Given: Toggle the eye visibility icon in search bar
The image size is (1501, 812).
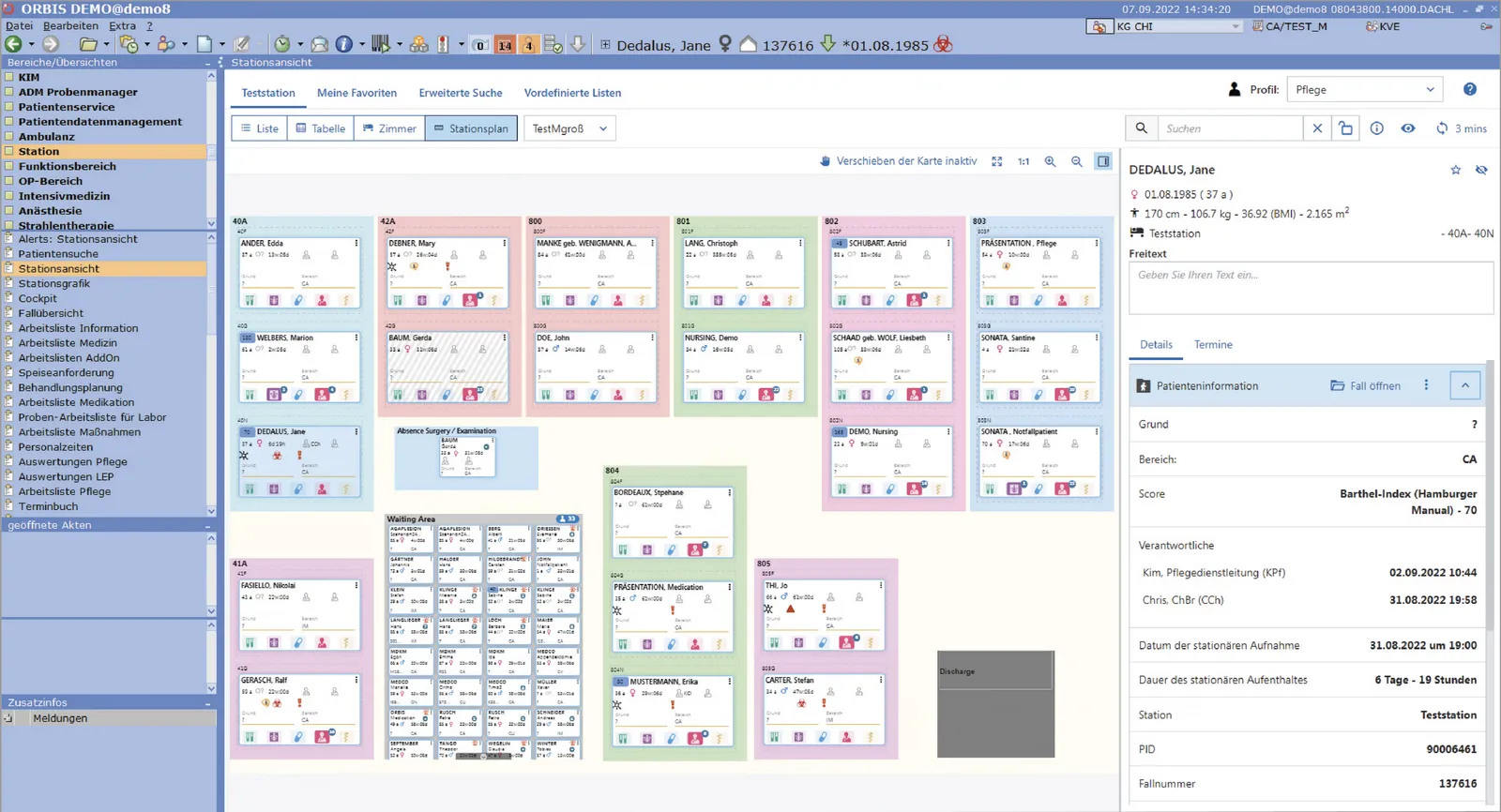Looking at the screenshot, I should point(1408,128).
